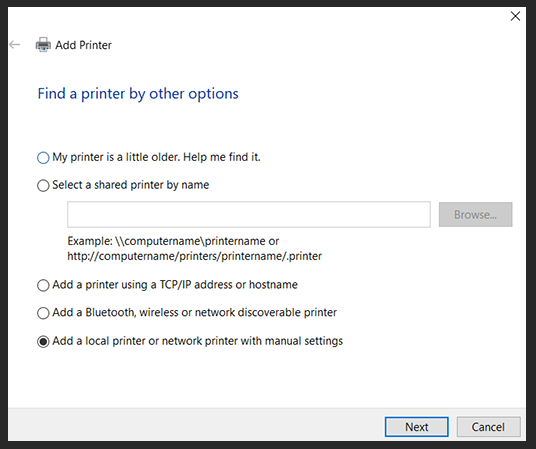Close the Add Printer dialog with X
This screenshot has height=449, width=536.
(x=515, y=16)
